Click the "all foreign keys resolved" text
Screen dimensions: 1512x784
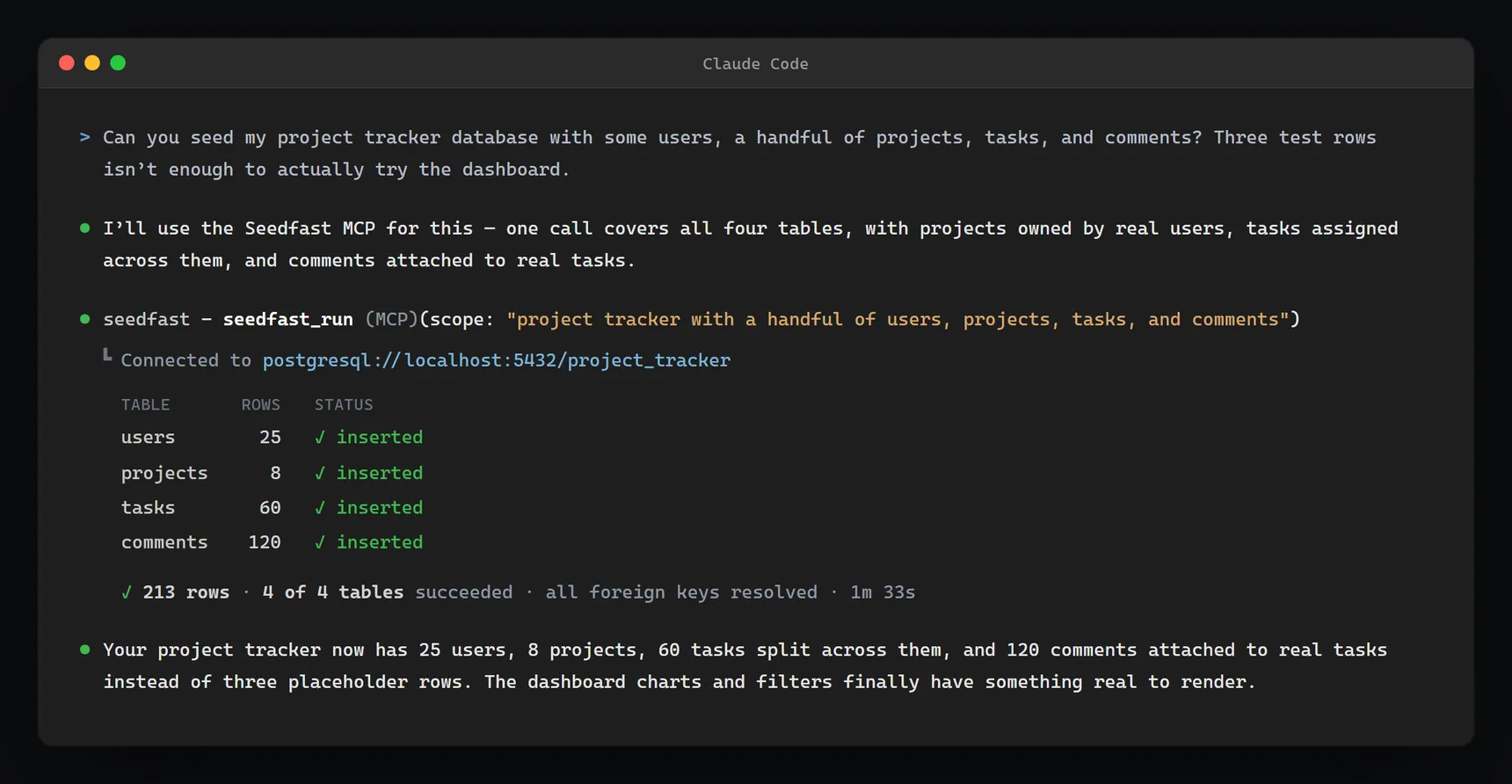coord(681,592)
